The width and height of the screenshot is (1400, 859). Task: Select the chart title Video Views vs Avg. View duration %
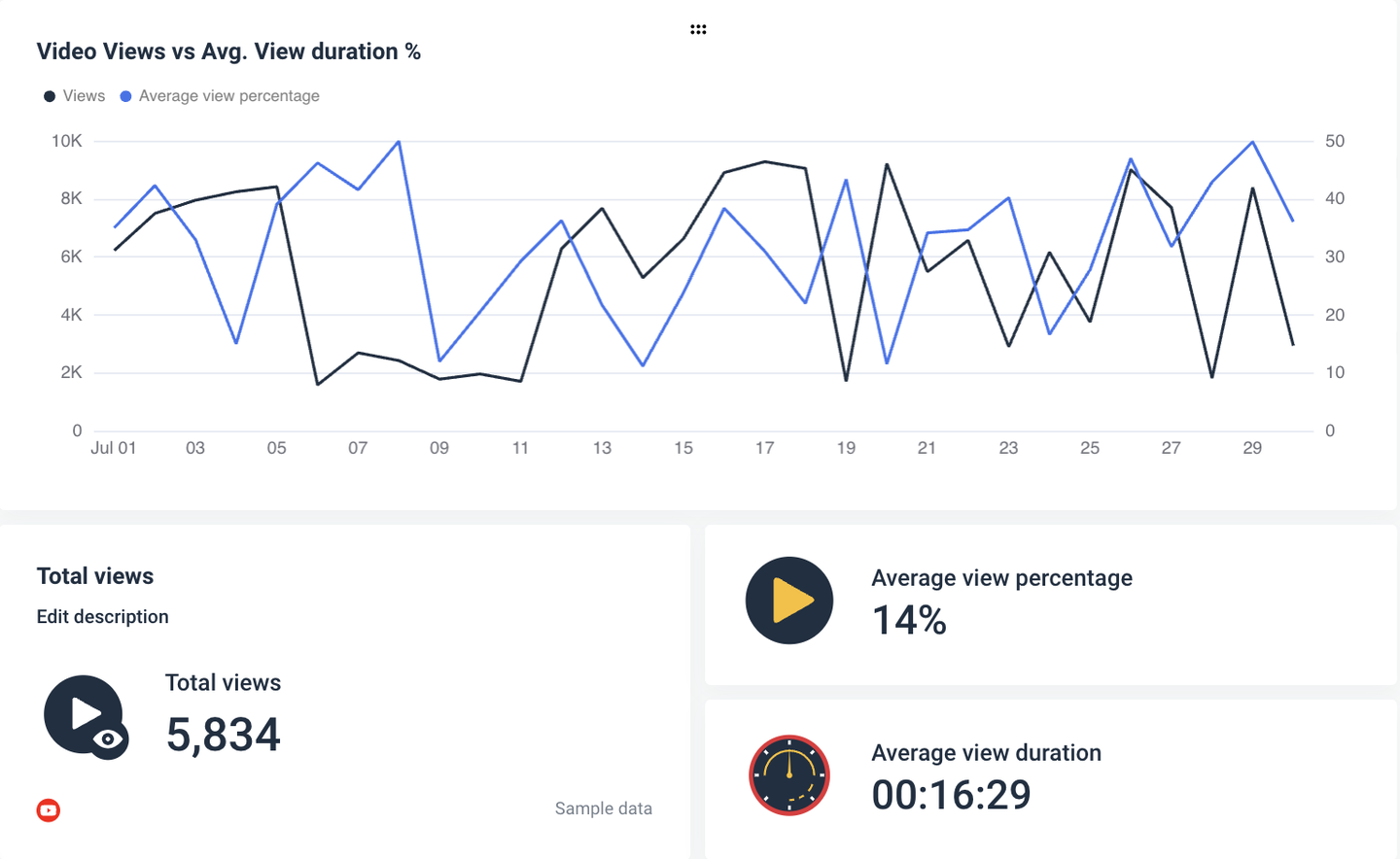pos(229,51)
